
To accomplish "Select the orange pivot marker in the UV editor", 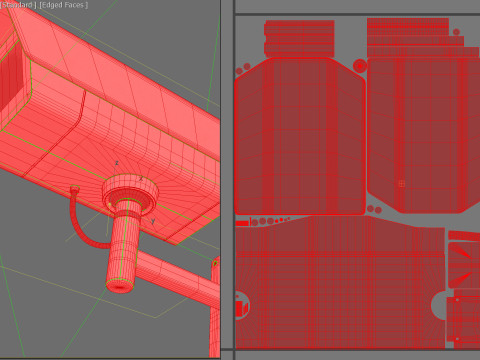I will pyautogui.click(x=402, y=184).
